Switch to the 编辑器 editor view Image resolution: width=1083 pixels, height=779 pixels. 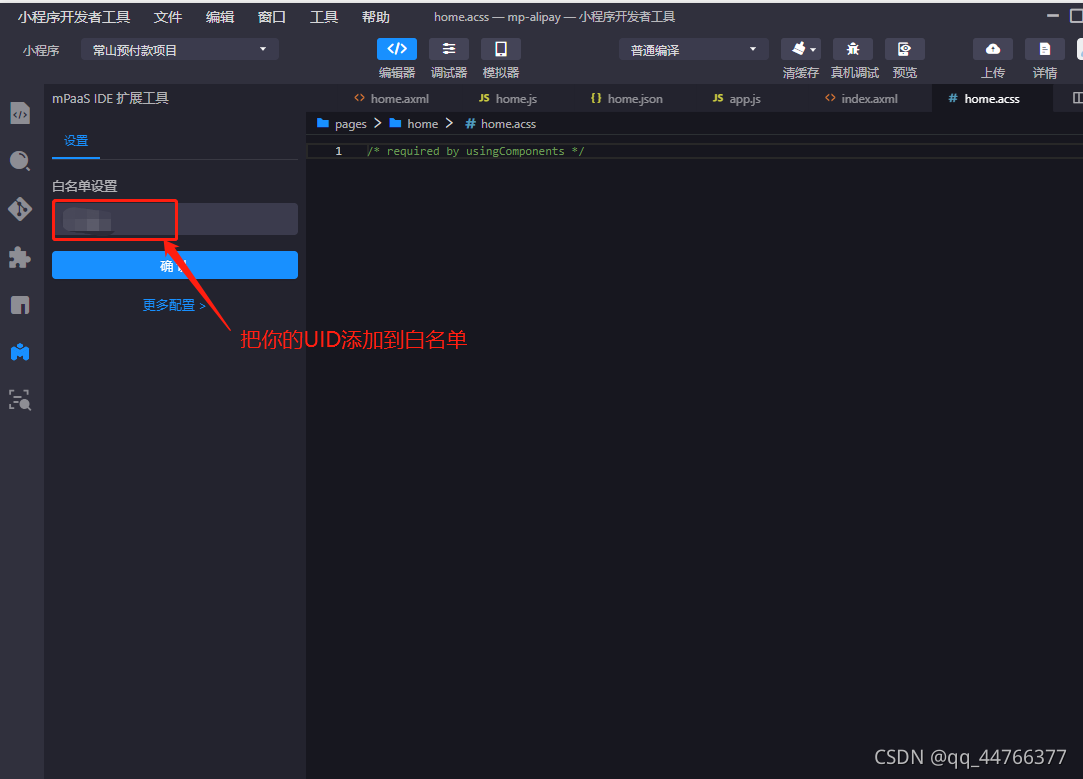click(x=396, y=49)
